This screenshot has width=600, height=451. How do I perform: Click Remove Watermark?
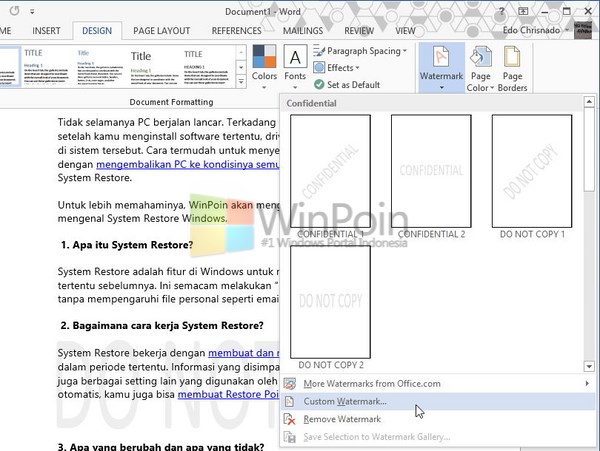(x=437, y=419)
